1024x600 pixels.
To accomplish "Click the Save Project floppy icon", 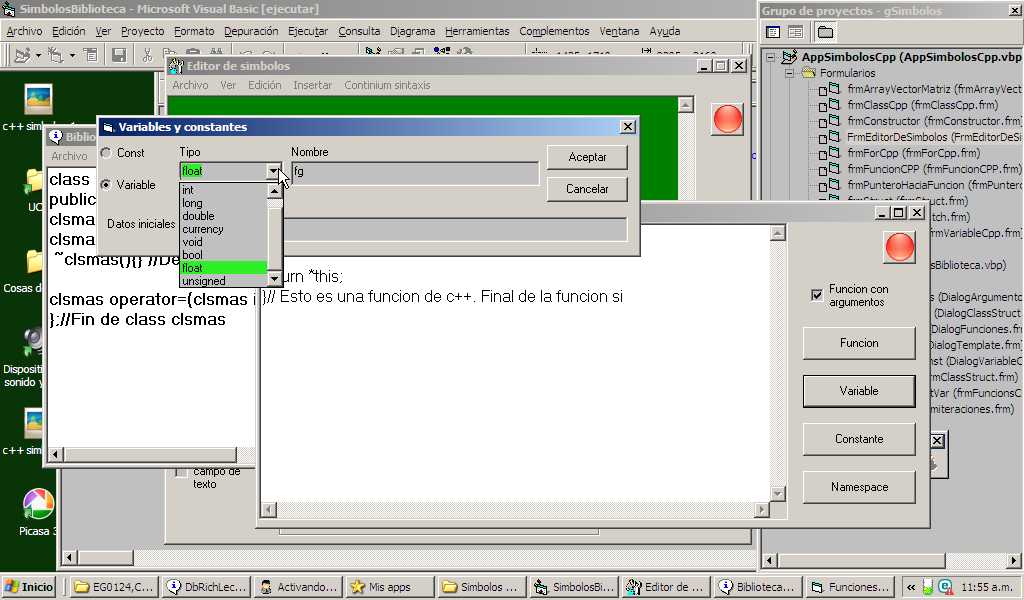I will (x=119, y=55).
